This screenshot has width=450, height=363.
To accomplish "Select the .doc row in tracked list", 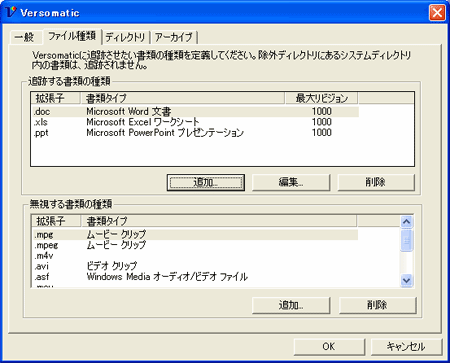I will click(x=196, y=111).
